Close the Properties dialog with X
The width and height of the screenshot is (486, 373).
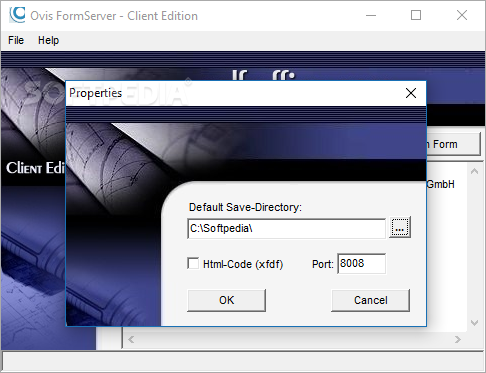[x=411, y=93]
